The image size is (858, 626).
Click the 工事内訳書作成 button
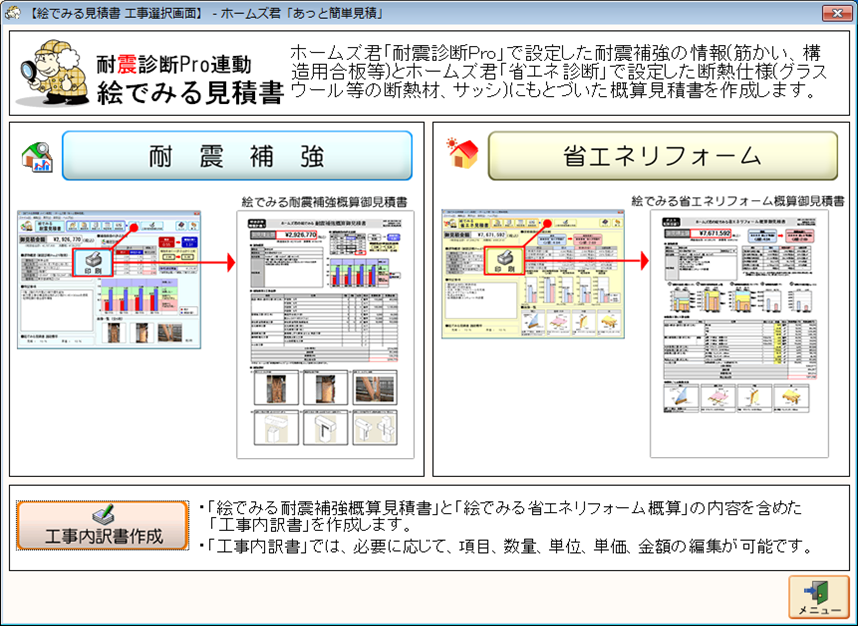[x=102, y=525]
